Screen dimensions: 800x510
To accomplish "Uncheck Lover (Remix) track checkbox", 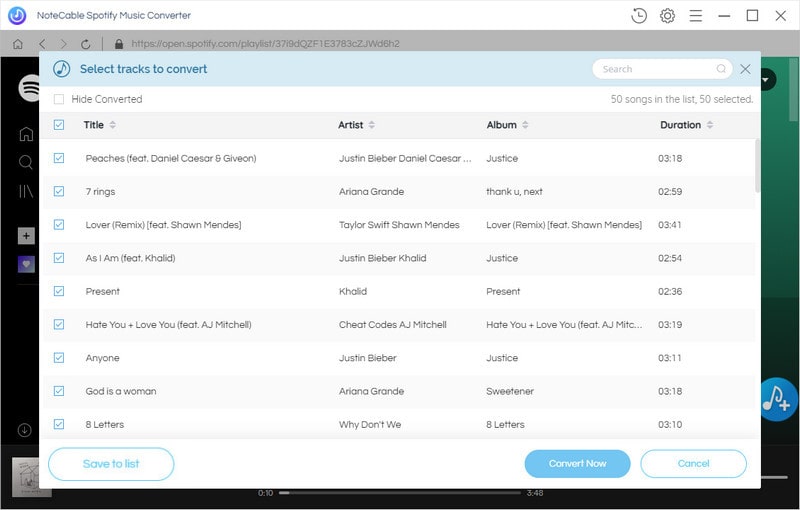I will pyautogui.click(x=59, y=224).
